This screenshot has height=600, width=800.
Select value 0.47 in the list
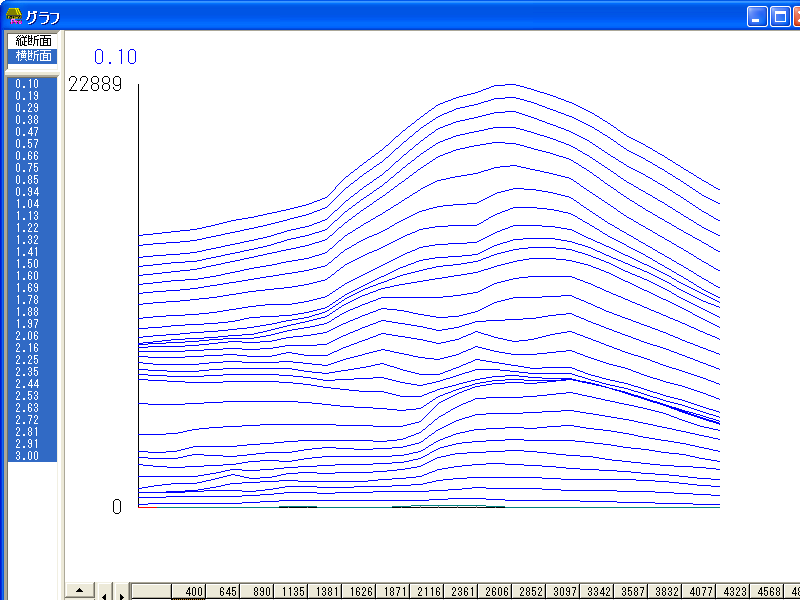(x=33, y=132)
